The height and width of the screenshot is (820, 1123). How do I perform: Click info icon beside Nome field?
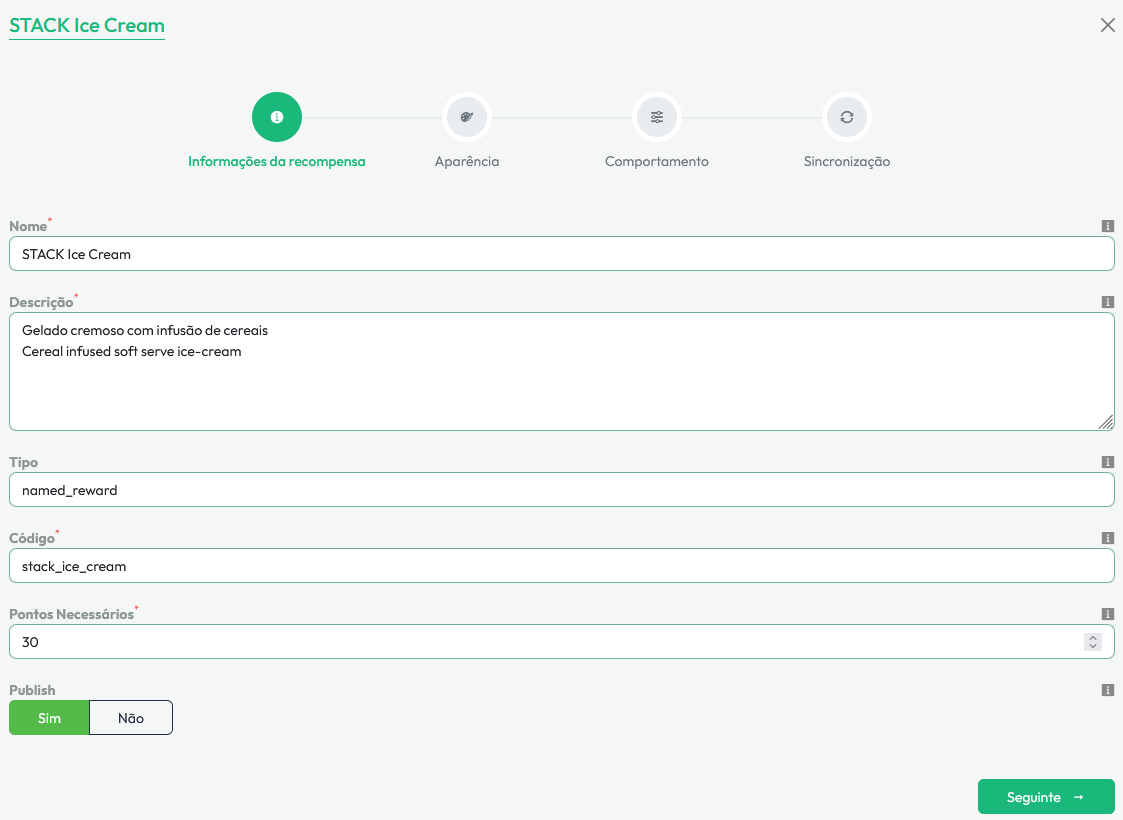coord(1107,226)
